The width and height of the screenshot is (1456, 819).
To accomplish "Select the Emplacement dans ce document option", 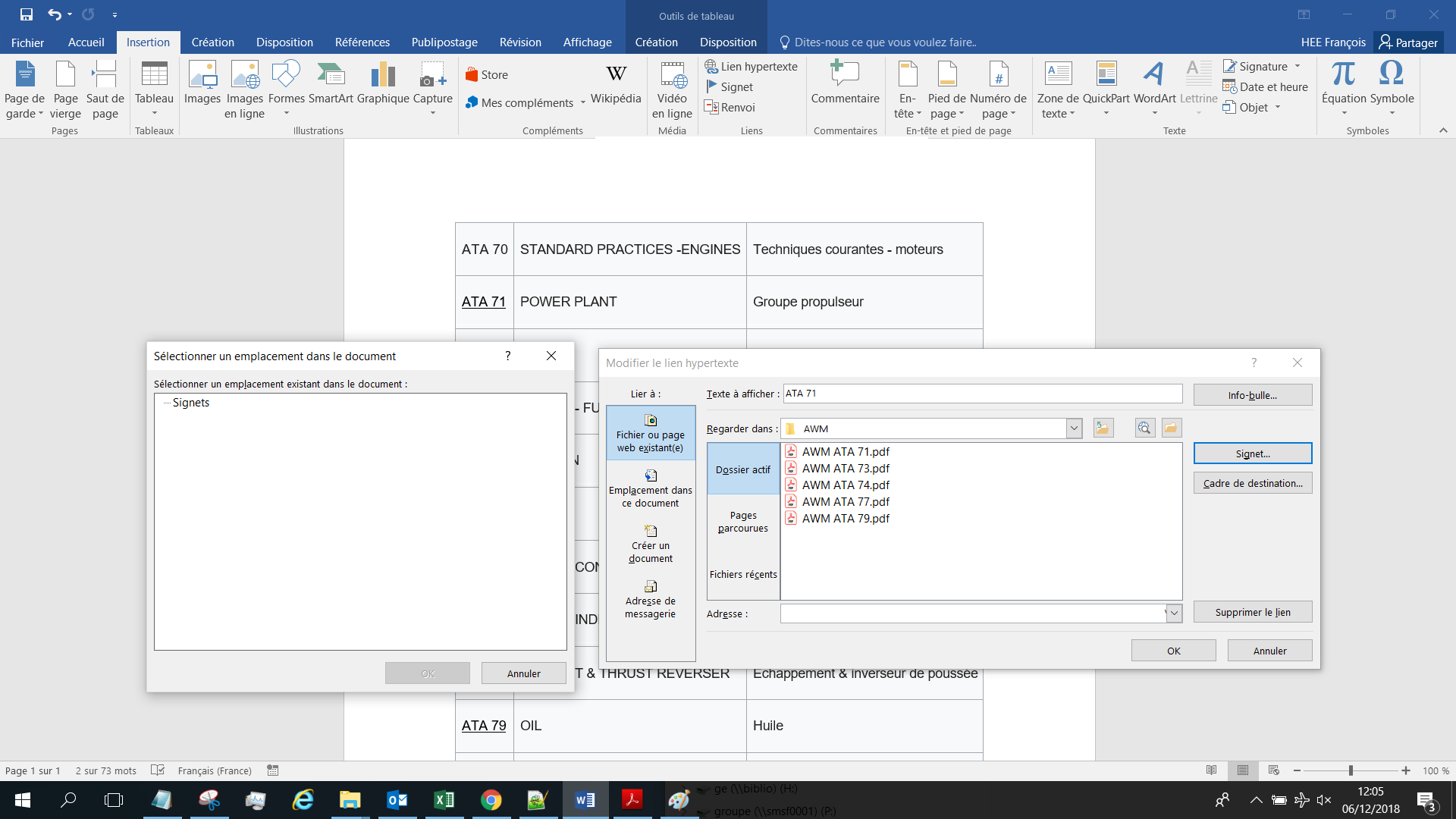I will coord(649,488).
